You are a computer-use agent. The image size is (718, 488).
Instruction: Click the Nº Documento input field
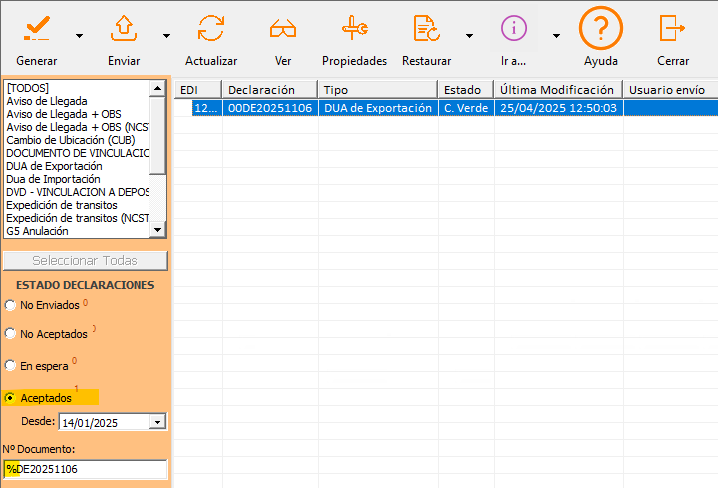(85, 469)
